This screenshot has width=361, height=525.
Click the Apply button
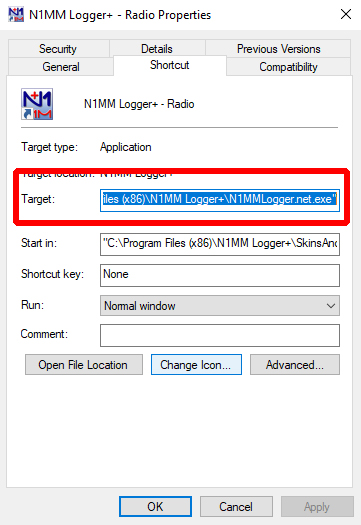click(317, 507)
